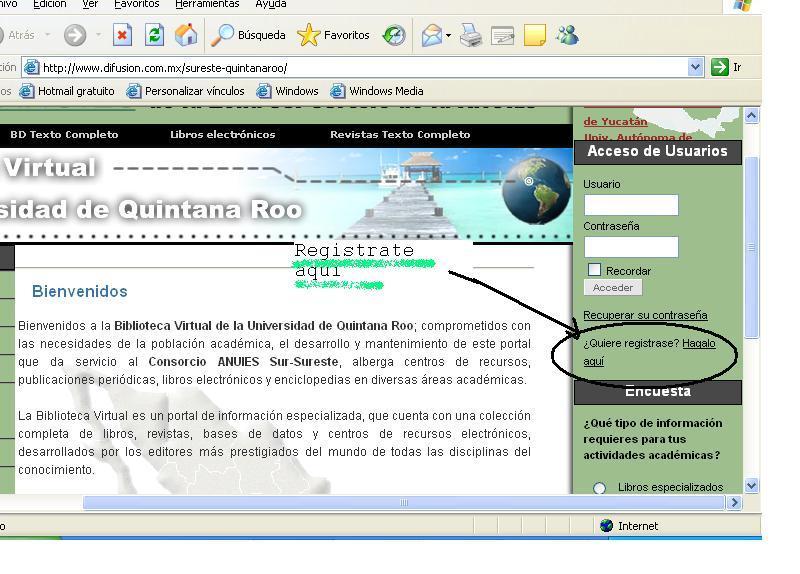The height and width of the screenshot is (574, 800).
Task: Click the Acceder button
Action: (613, 288)
